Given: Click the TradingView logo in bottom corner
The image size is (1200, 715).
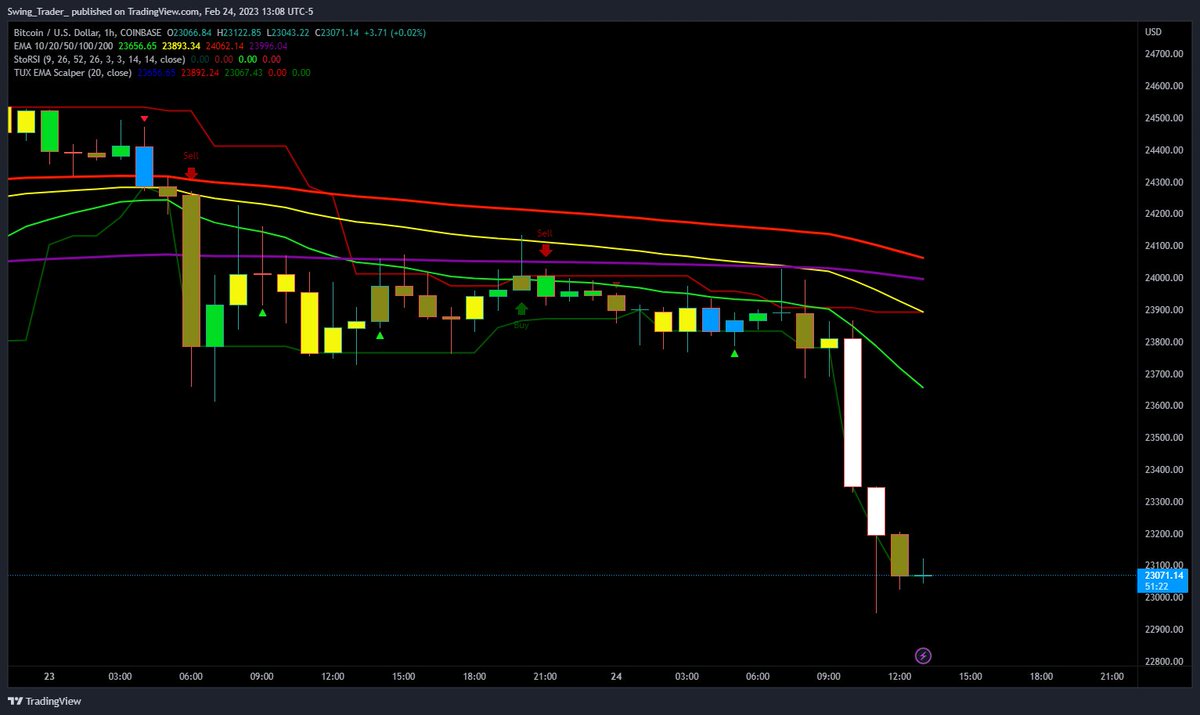Looking at the screenshot, I should click(x=45, y=700).
